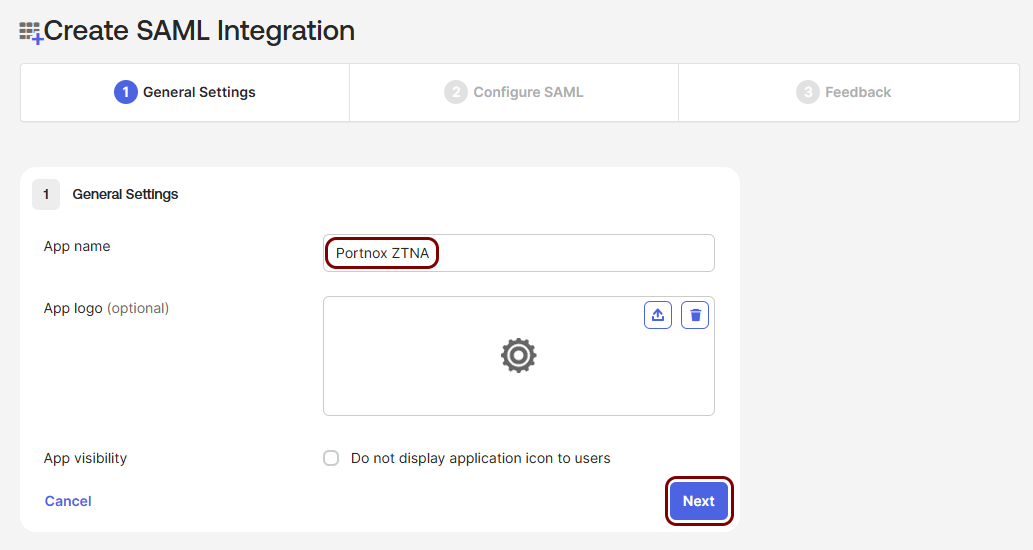The height and width of the screenshot is (550, 1033).
Task: Click the 'Do not display application icon to users' label
Action: (480, 458)
